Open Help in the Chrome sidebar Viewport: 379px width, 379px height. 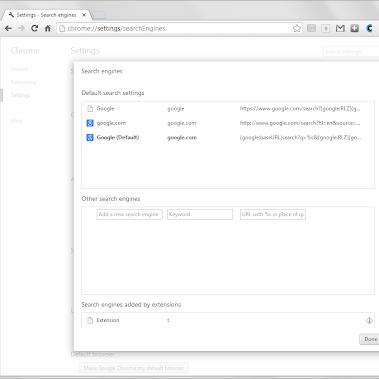click(x=17, y=121)
